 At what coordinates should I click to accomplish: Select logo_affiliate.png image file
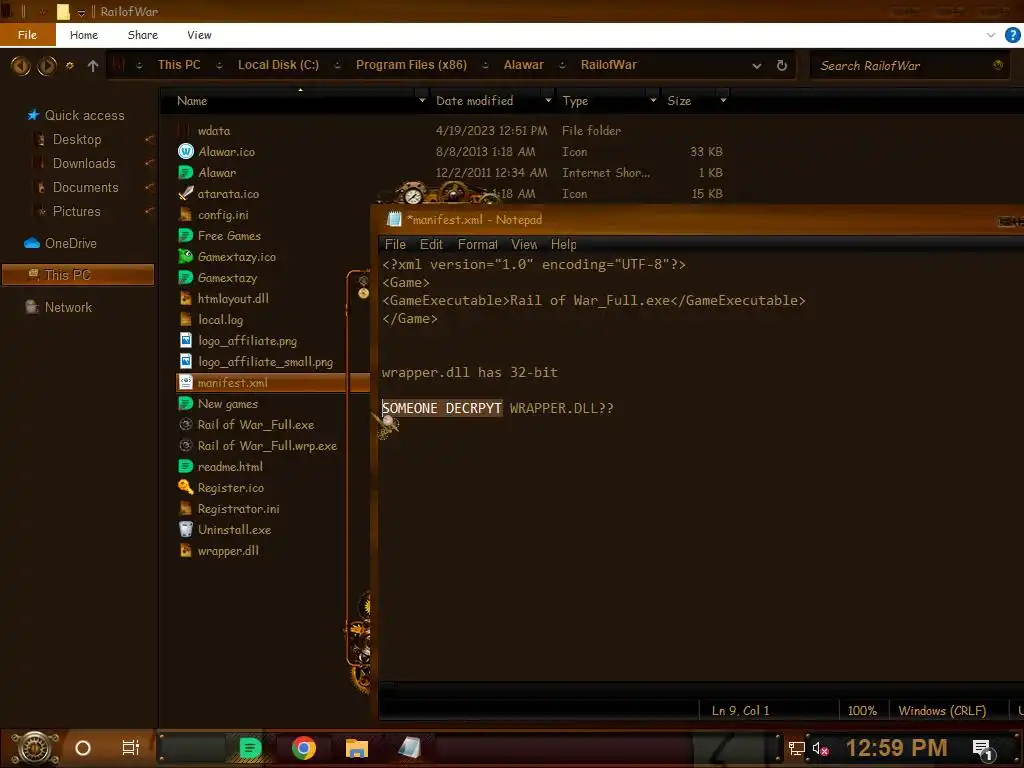point(247,340)
